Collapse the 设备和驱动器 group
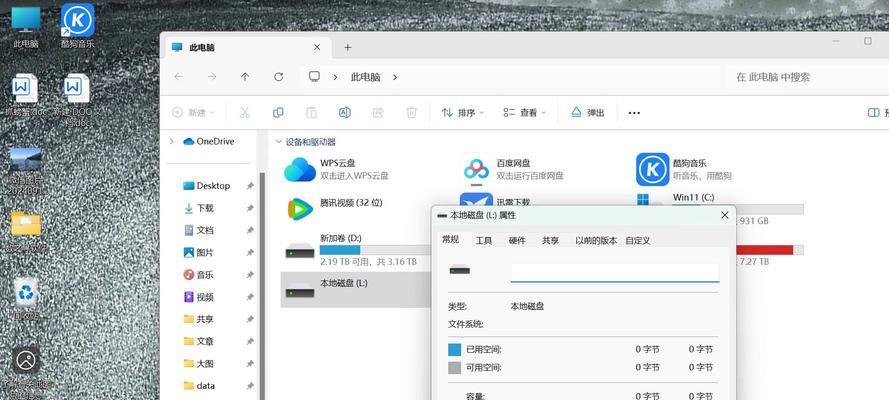 point(278,142)
